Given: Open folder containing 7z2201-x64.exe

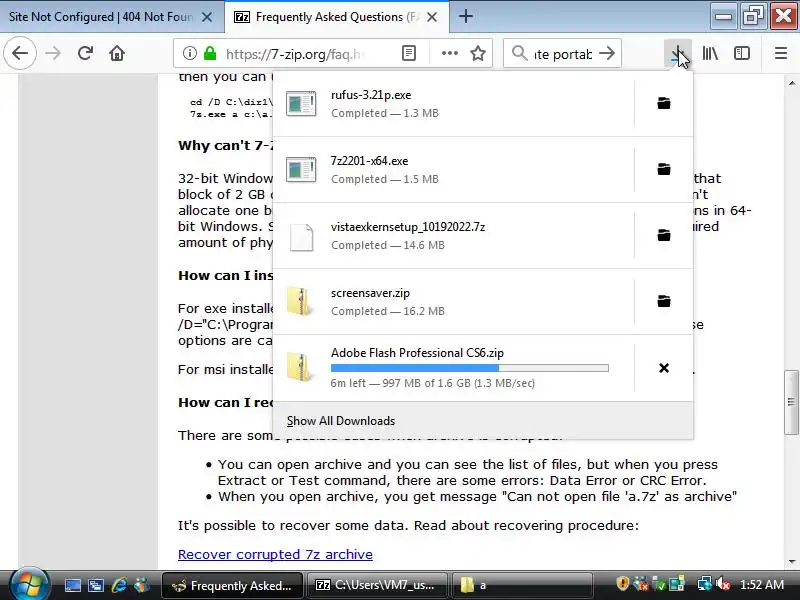Looking at the screenshot, I should point(664,169).
